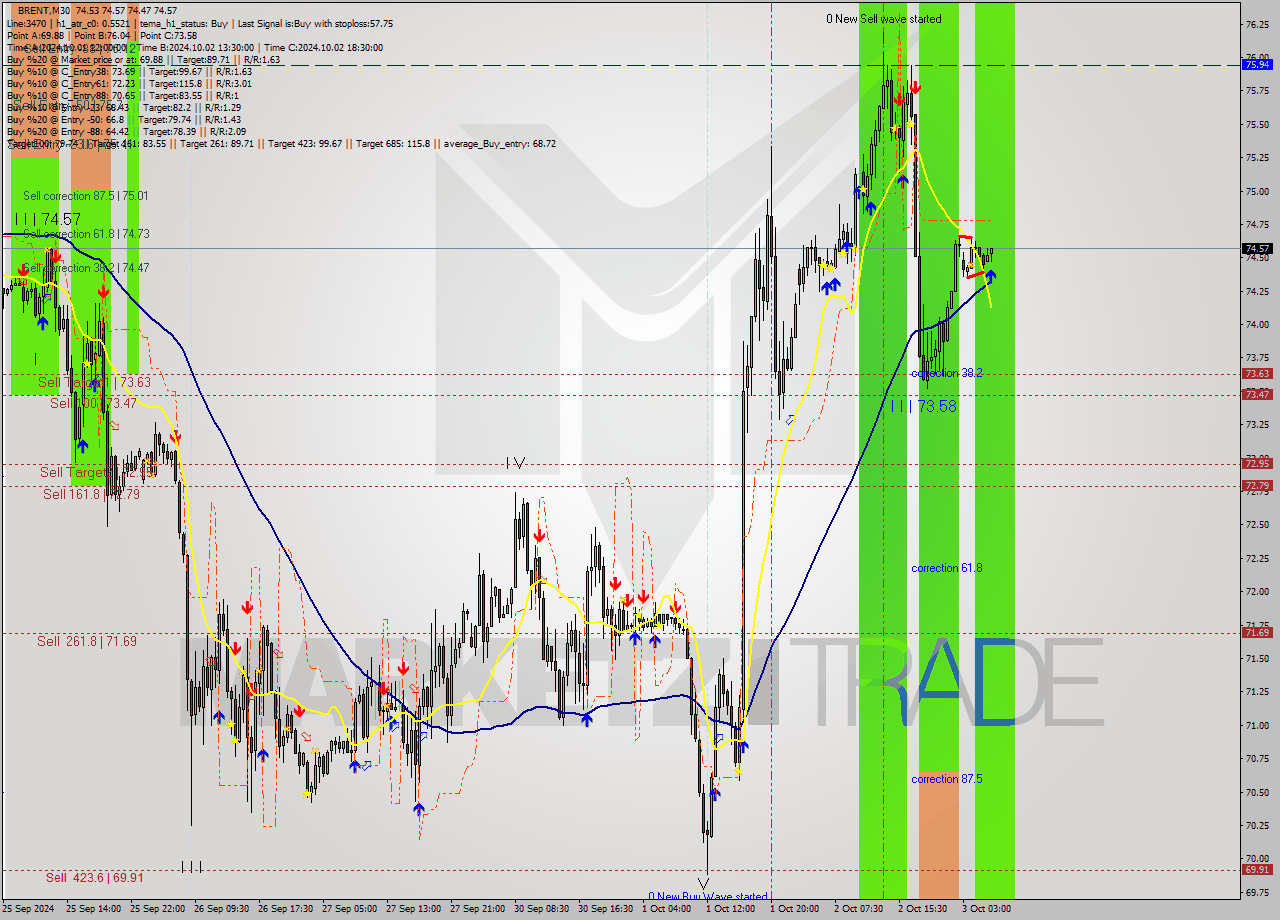Click the 'Sell 161.8 | 72.79' level label
Screen dimensions: 1280x920
(x=91, y=494)
